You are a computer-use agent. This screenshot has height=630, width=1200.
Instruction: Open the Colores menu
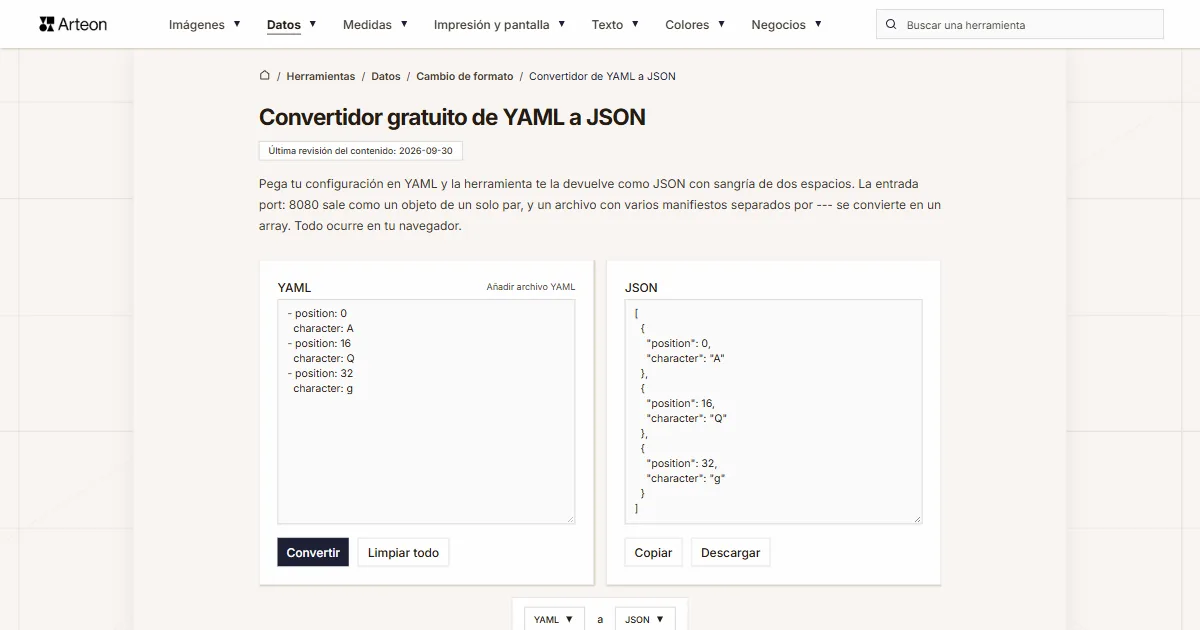[695, 24]
